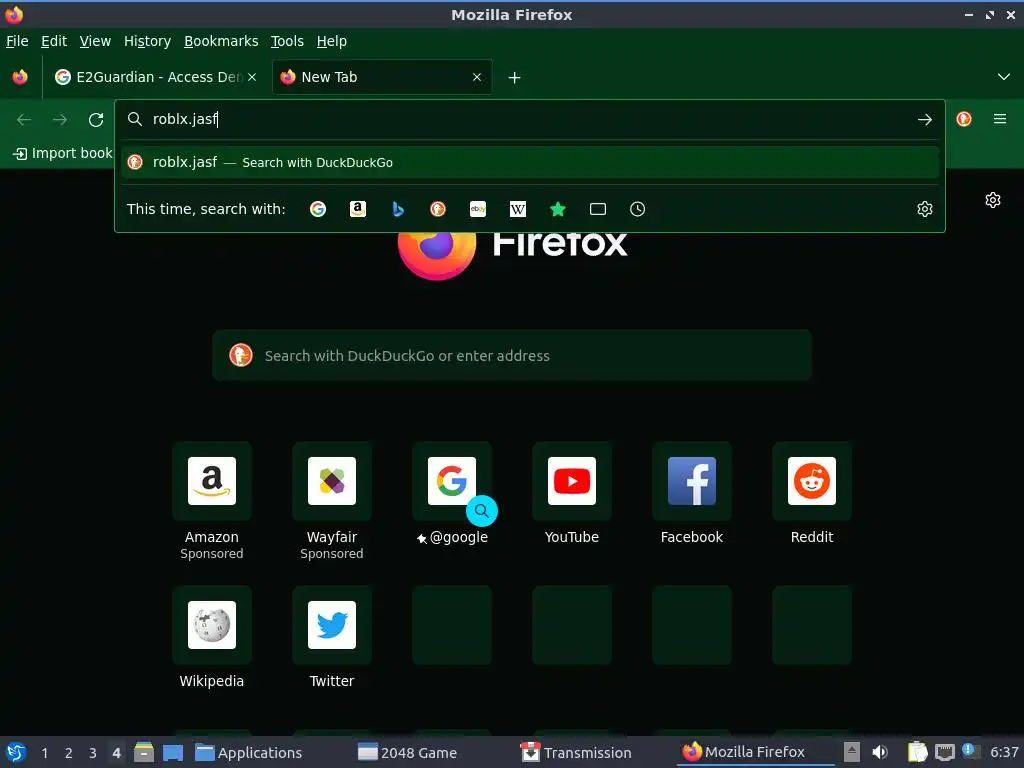Search bookmarks using green star icon
This screenshot has height=768, width=1024.
[x=558, y=209]
